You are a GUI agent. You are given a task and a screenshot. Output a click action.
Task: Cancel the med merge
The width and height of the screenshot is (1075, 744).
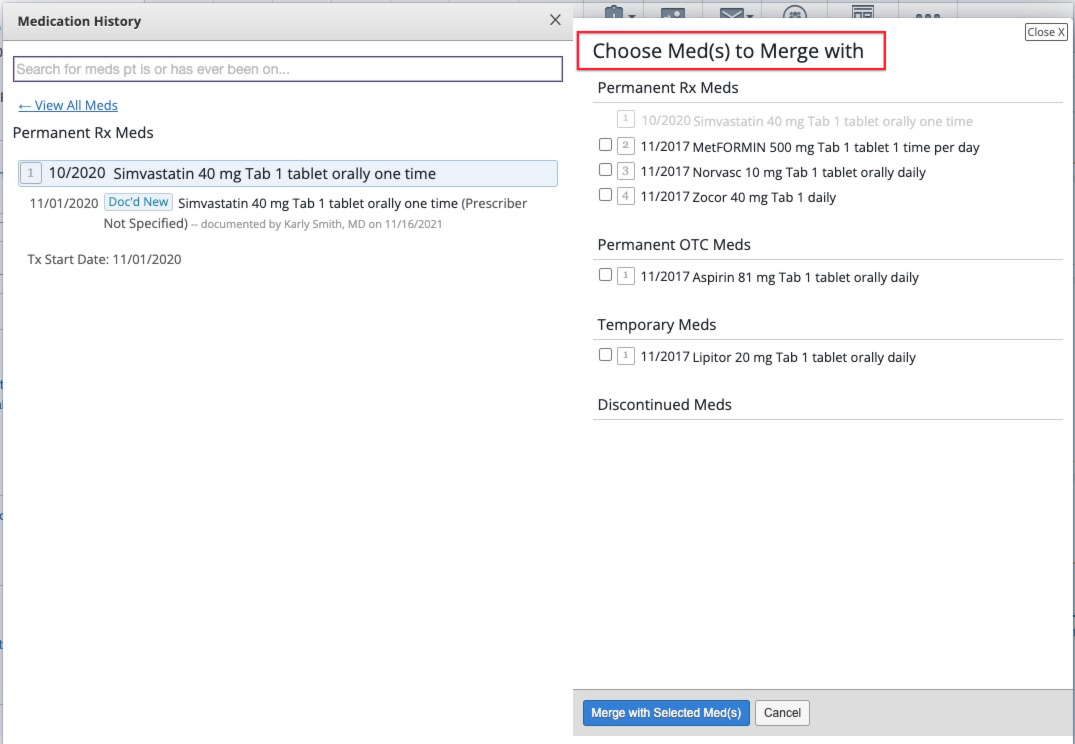(782, 712)
